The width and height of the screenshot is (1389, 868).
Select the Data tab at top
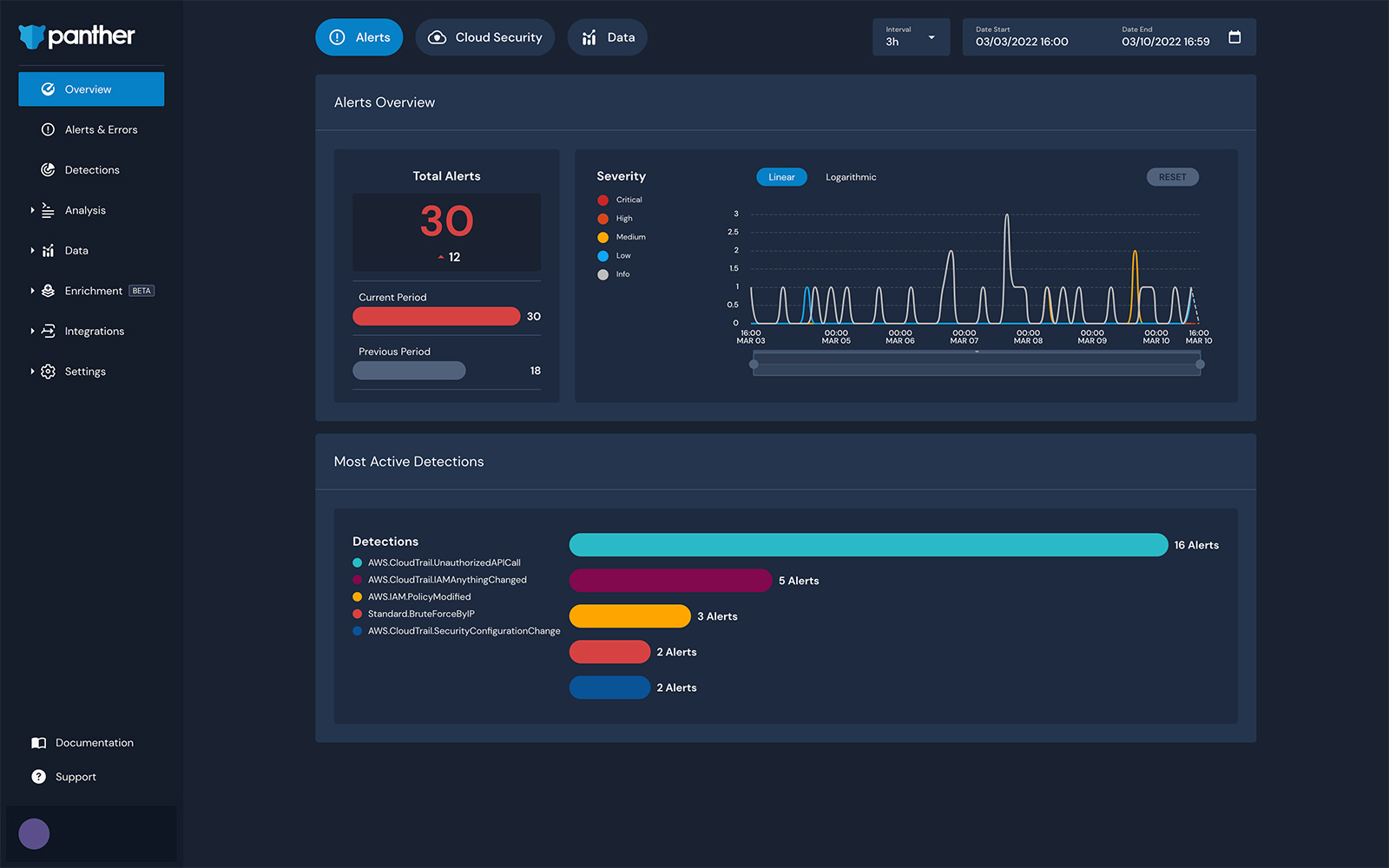[x=607, y=37]
